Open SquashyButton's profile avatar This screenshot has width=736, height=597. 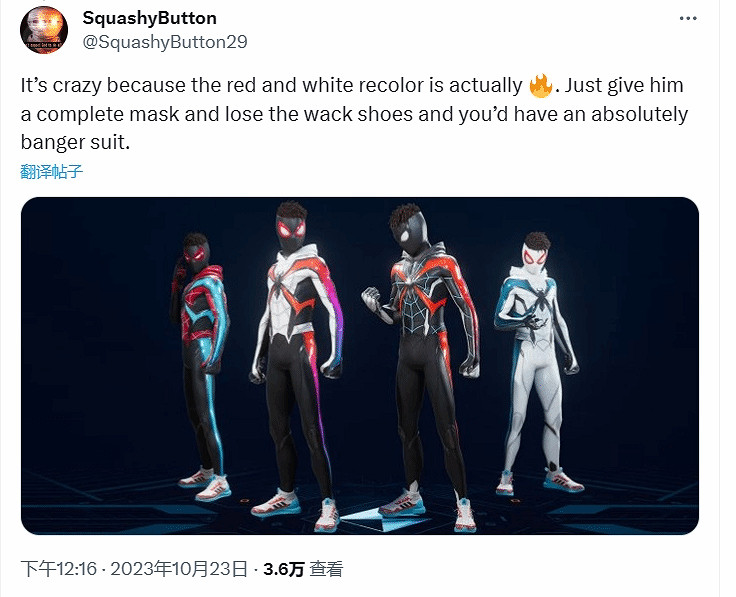44,30
